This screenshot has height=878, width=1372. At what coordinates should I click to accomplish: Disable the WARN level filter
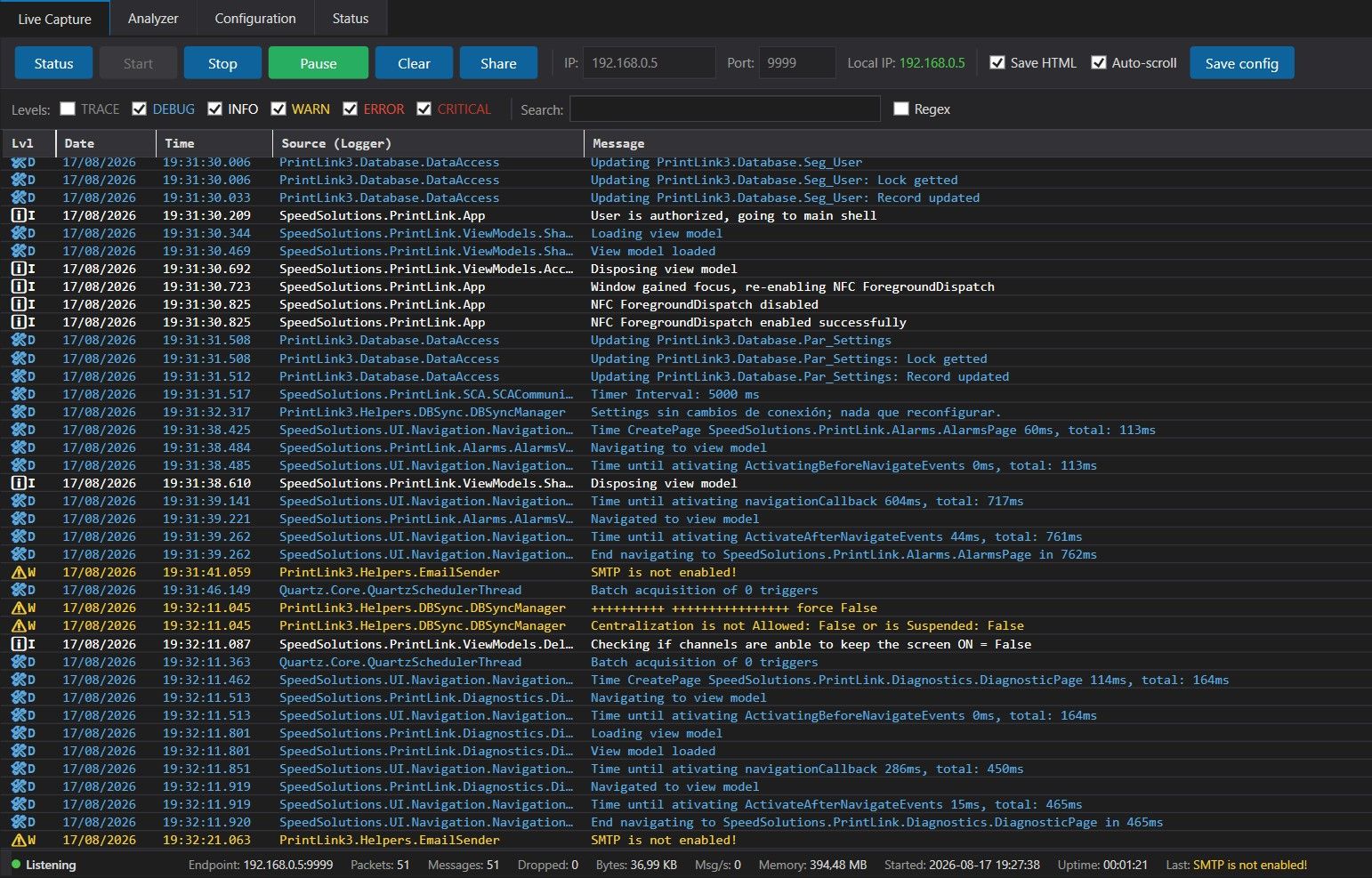(278, 109)
